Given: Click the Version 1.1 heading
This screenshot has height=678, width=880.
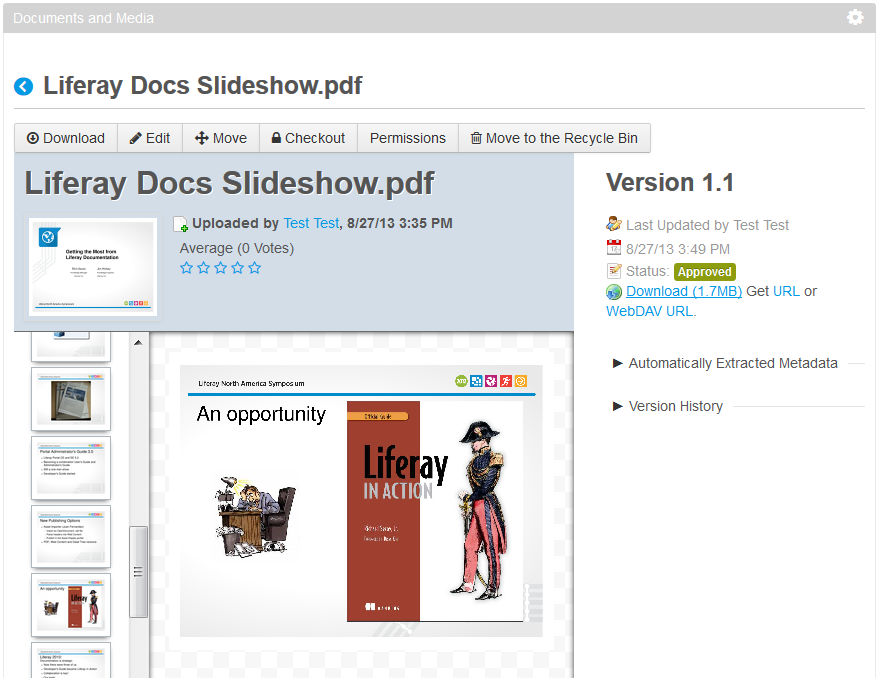Looking at the screenshot, I should point(670,183).
